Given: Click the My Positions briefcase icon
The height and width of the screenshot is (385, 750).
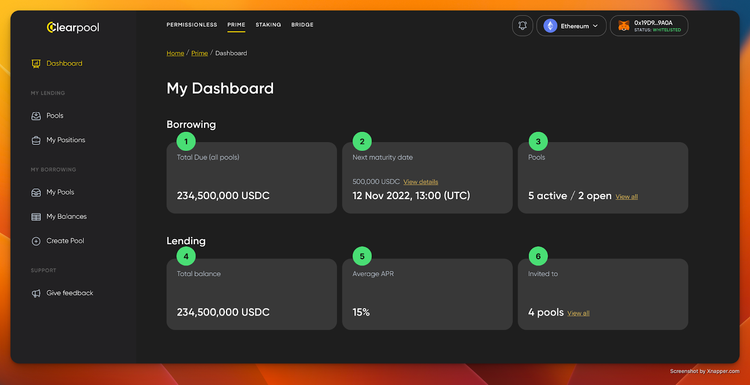Looking at the screenshot, I should click(35, 140).
